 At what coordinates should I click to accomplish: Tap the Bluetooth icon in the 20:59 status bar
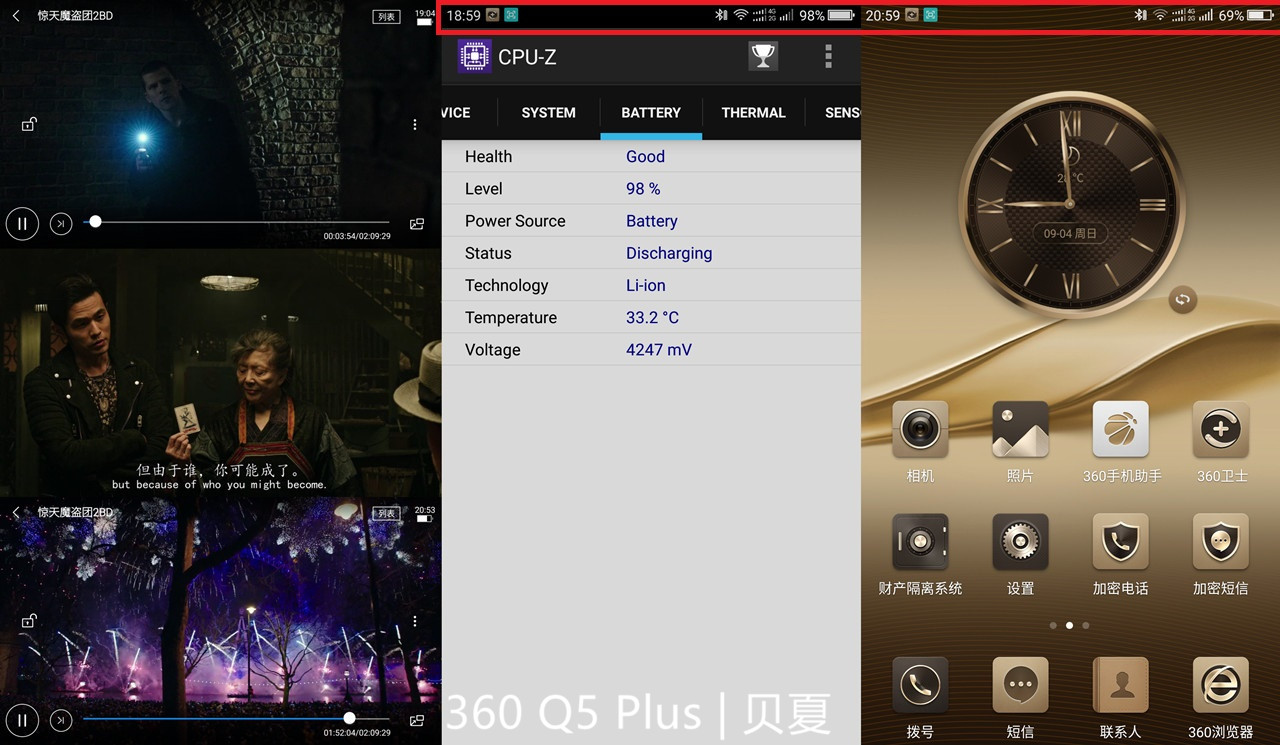pyautogui.click(x=1140, y=16)
